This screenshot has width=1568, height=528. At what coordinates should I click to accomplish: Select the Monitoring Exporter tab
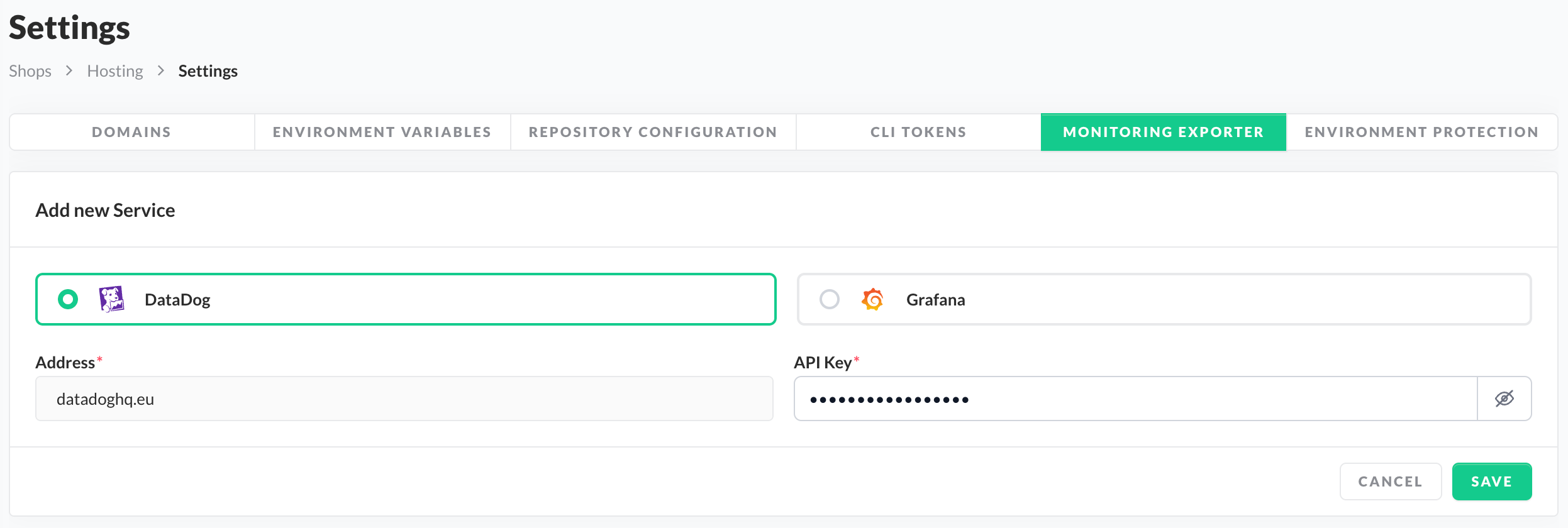1163,132
